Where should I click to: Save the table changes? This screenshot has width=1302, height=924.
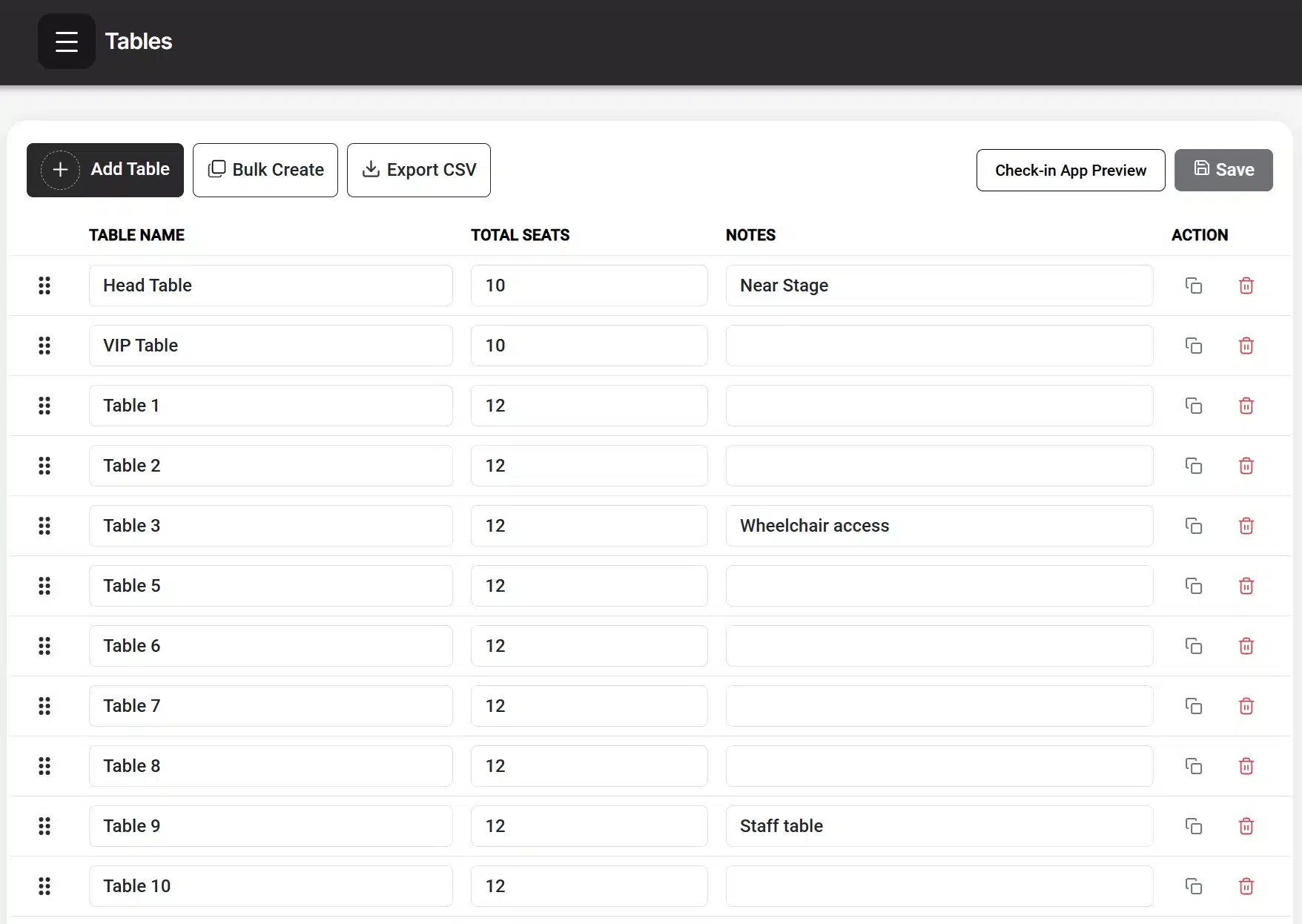tap(1223, 171)
